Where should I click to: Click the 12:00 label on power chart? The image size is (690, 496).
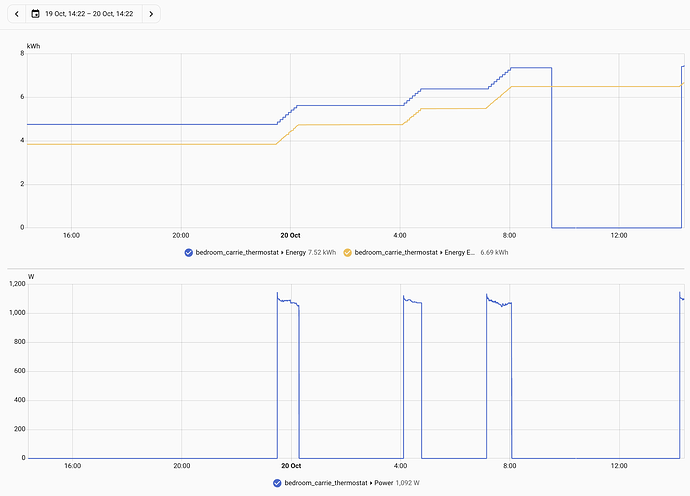[619, 466]
